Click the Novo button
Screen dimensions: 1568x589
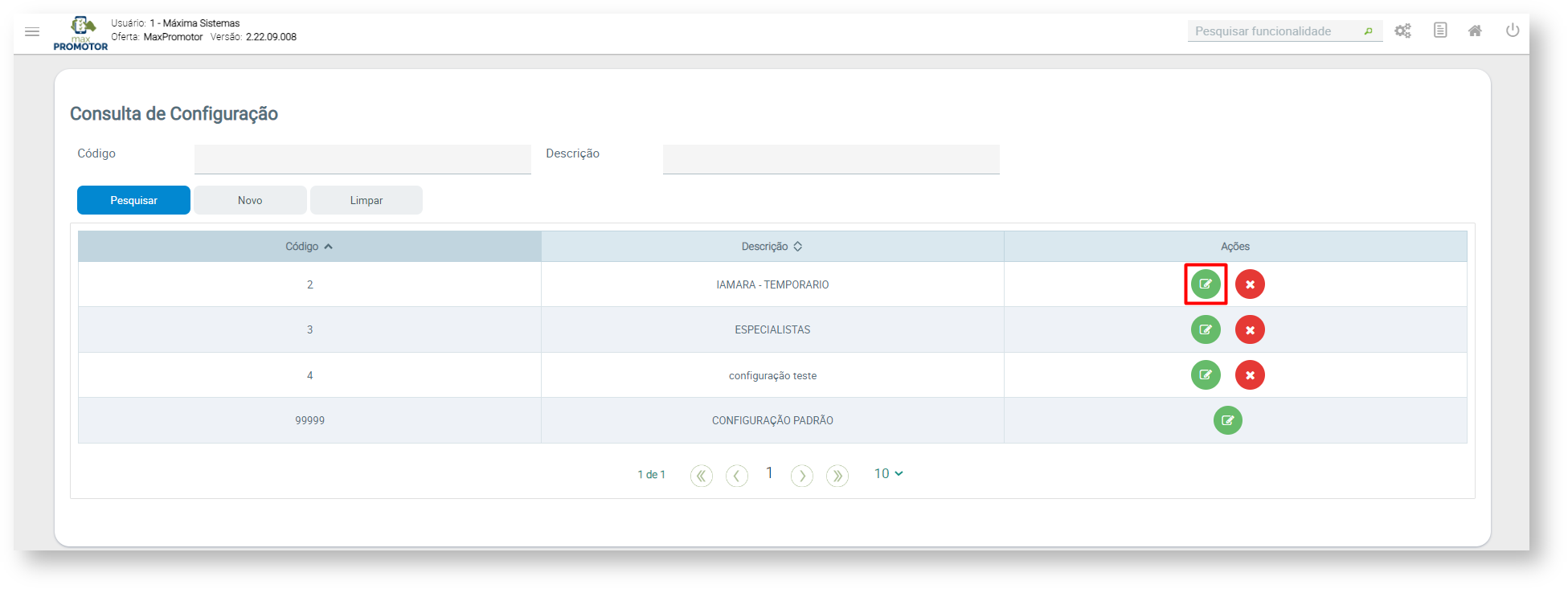tap(250, 200)
